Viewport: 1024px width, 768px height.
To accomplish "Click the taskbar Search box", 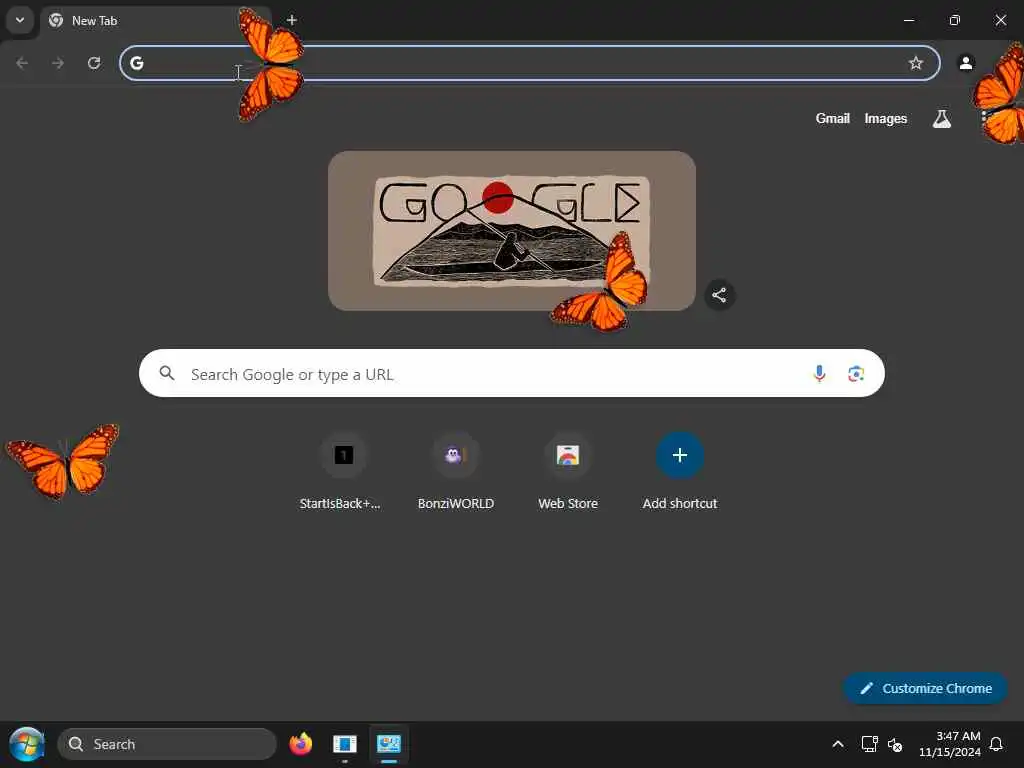I will point(167,744).
